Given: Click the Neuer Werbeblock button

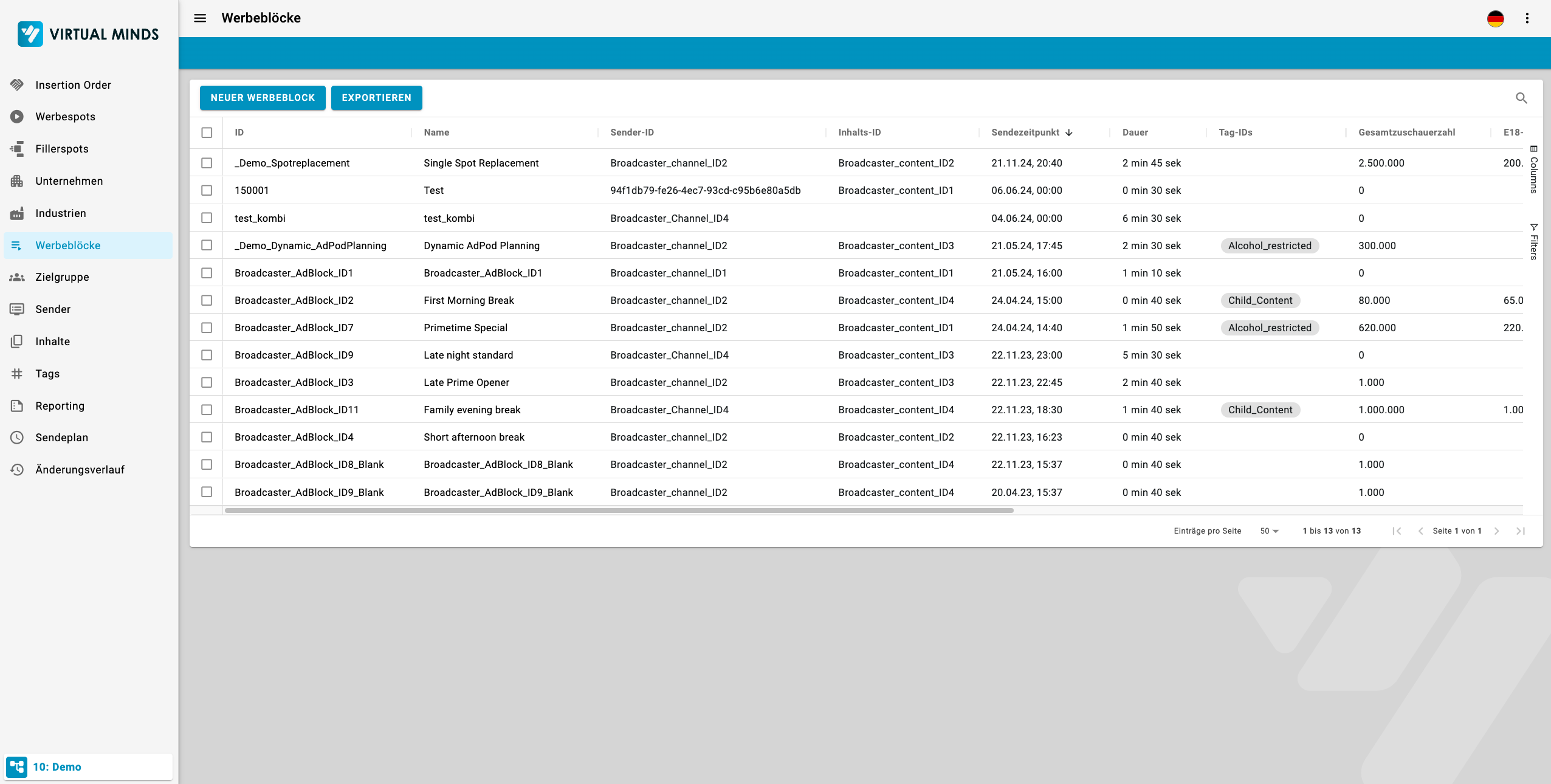Looking at the screenshot, I should 263,98.
